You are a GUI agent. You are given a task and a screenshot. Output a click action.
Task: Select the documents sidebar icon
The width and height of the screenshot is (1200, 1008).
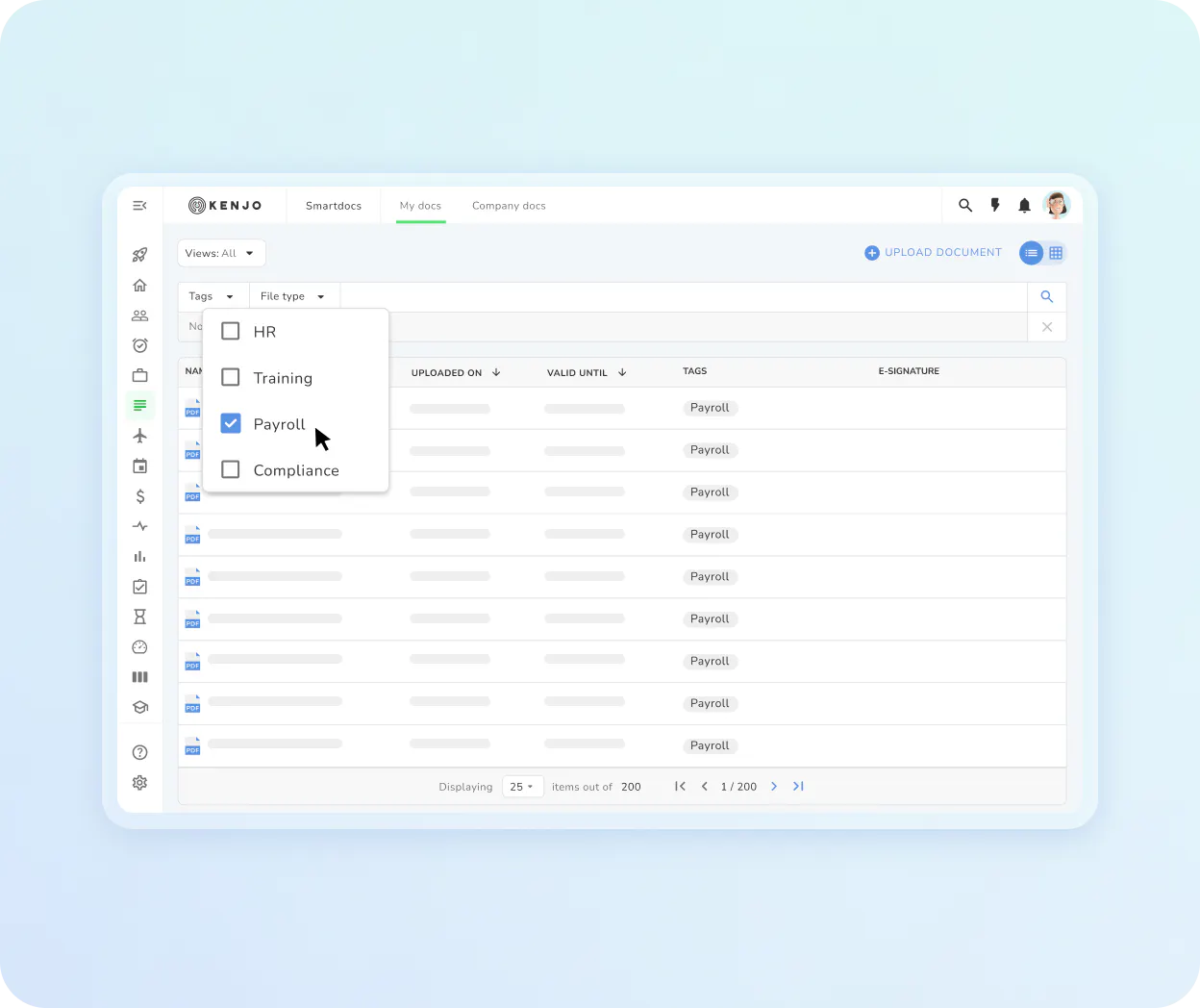point(139,405)
